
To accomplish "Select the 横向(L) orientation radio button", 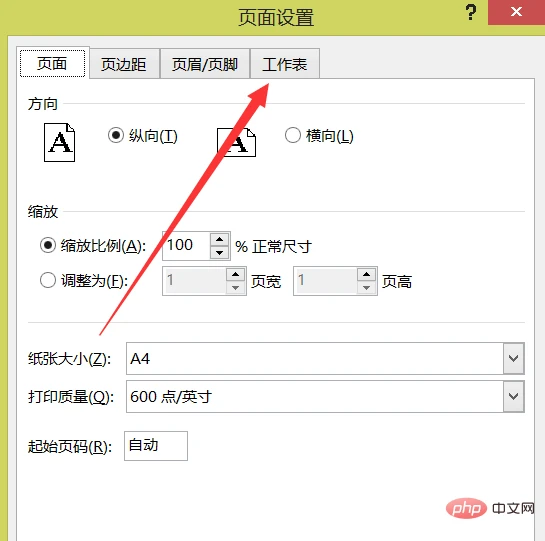I will [293, 135].
